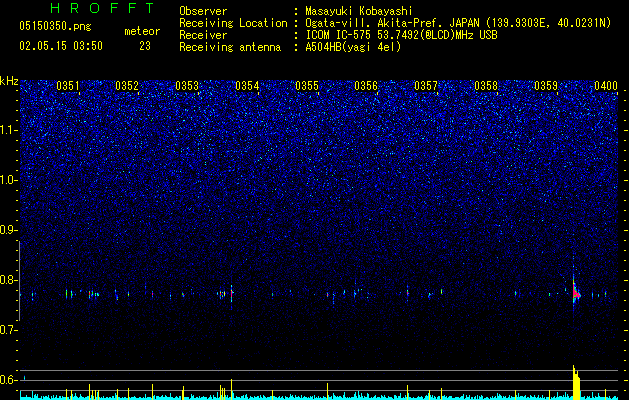Select the file name 05150350.png
Screen dimensions: 629x400
(55, 27)
